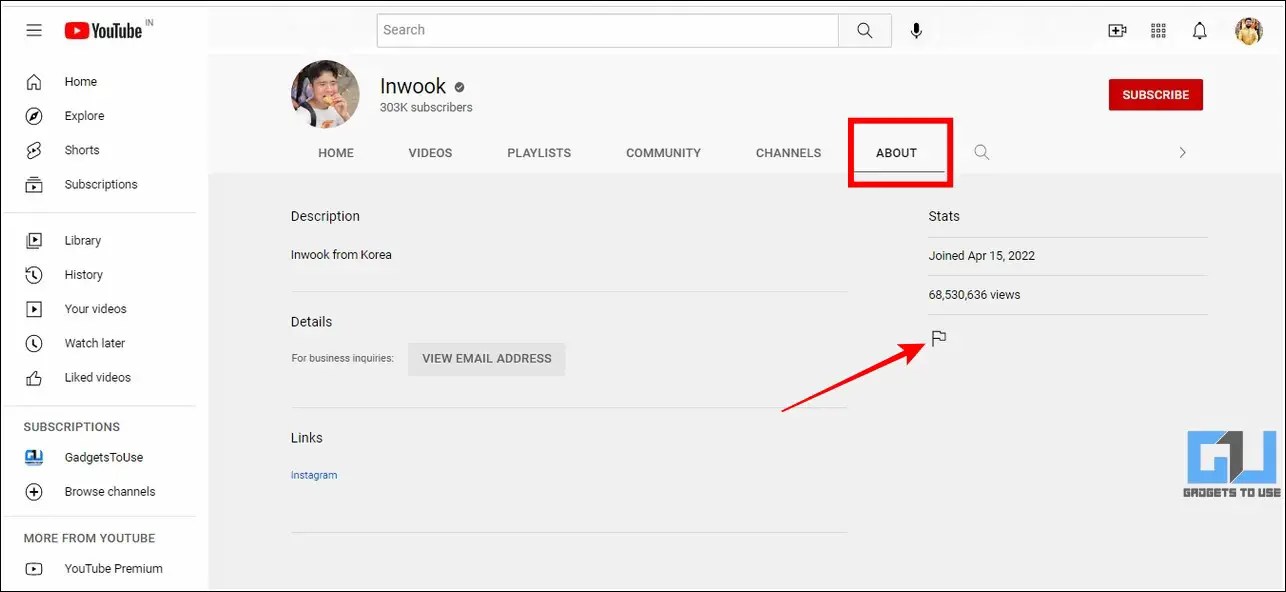Open the hamburger navigation menu
This screenshot has height=592, width=1286.
coord(33,30)
